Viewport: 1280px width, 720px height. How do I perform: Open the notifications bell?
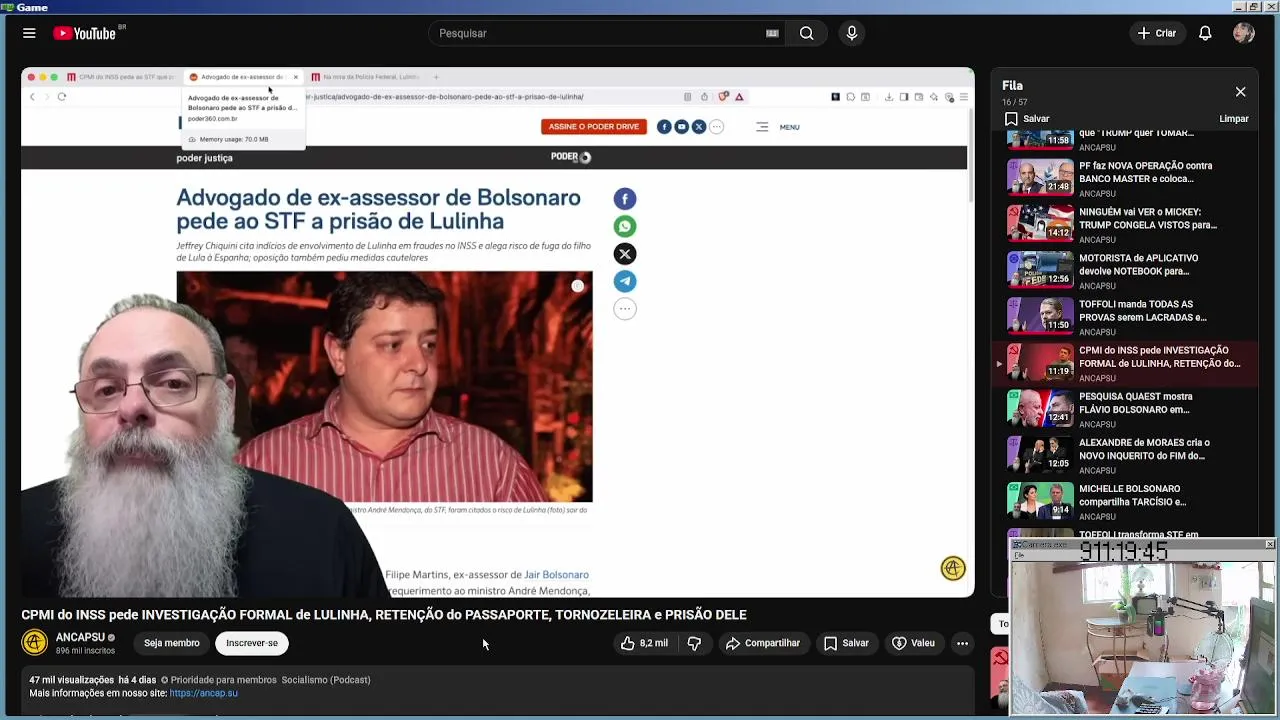pyautogui.click(x=1205, y=33)
